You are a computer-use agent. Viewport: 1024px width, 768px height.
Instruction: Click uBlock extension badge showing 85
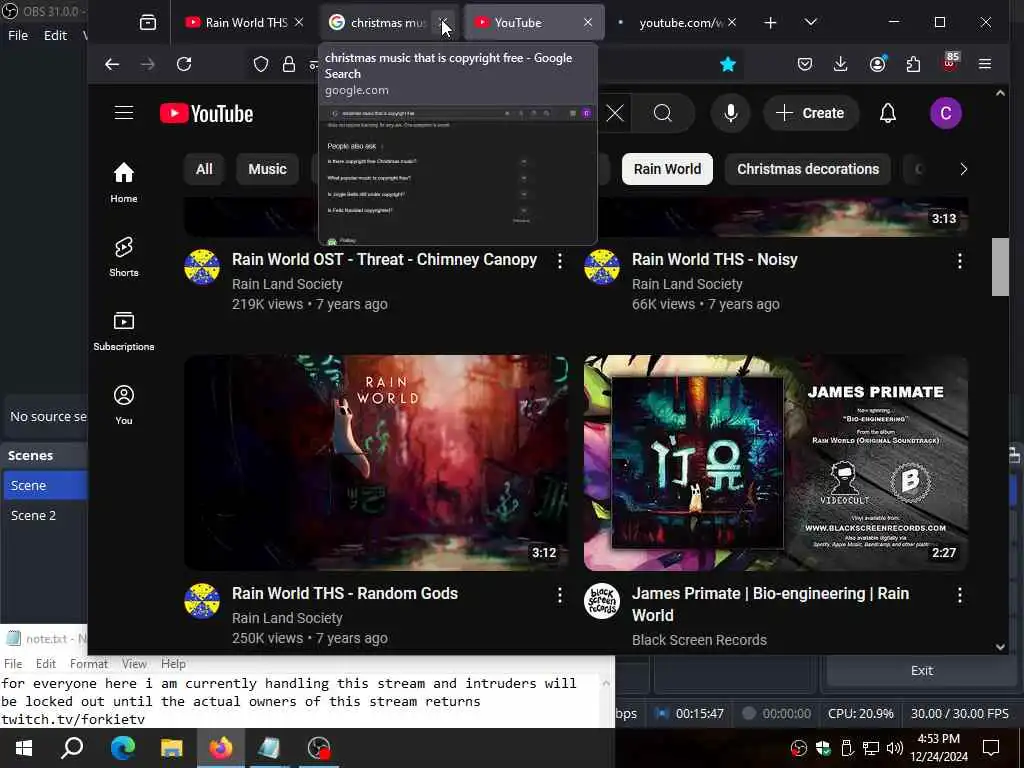[950, 62]
